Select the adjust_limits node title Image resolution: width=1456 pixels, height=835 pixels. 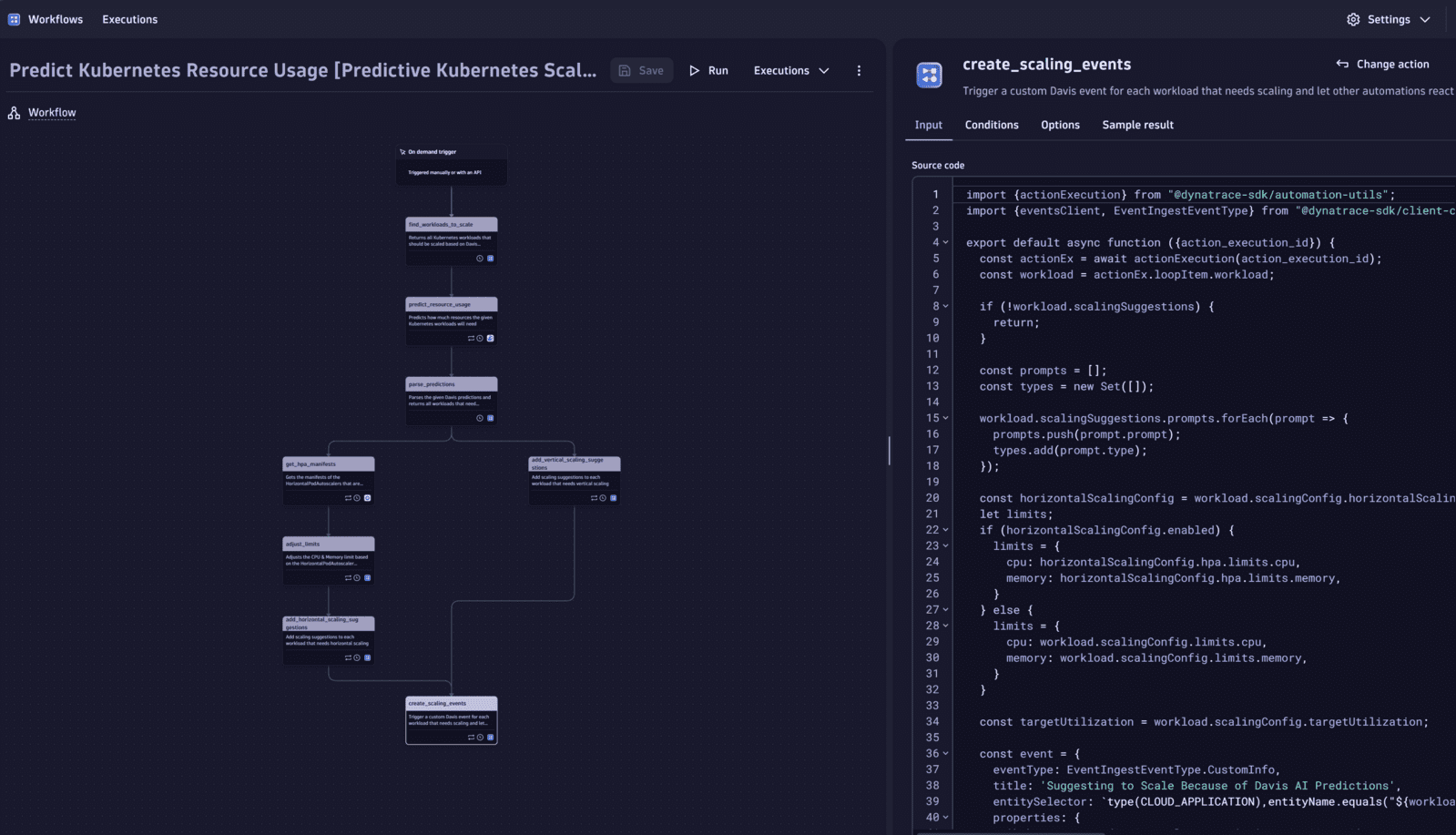pos(303,544)
